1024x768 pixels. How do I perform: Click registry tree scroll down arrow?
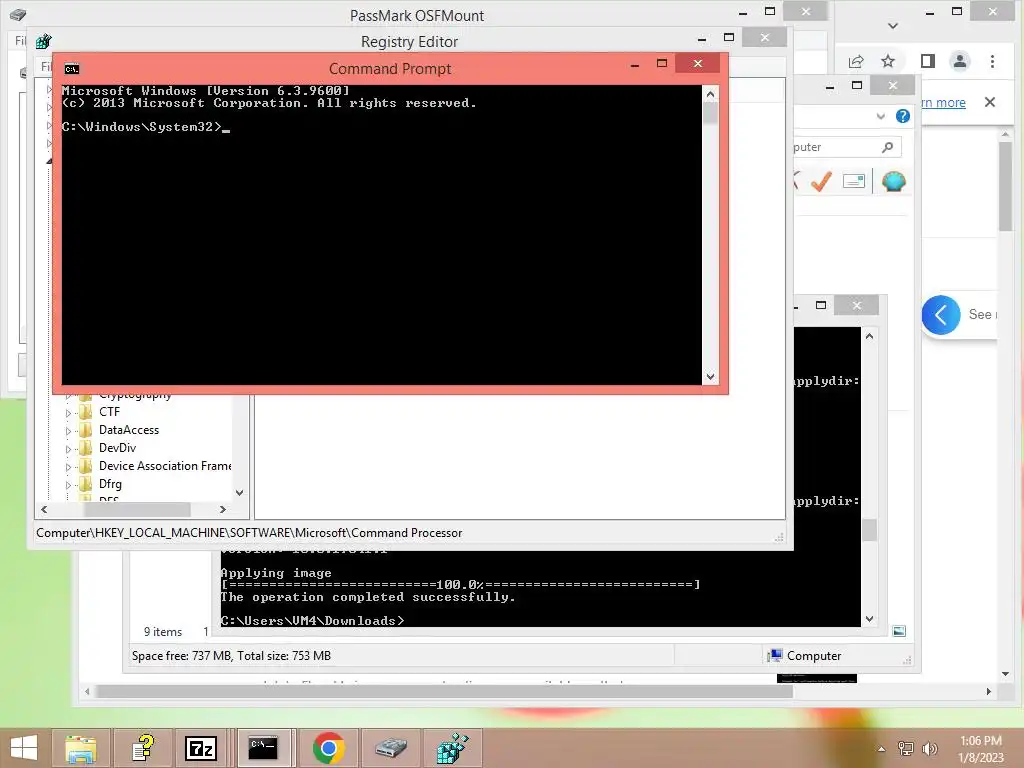coord(240,492)
